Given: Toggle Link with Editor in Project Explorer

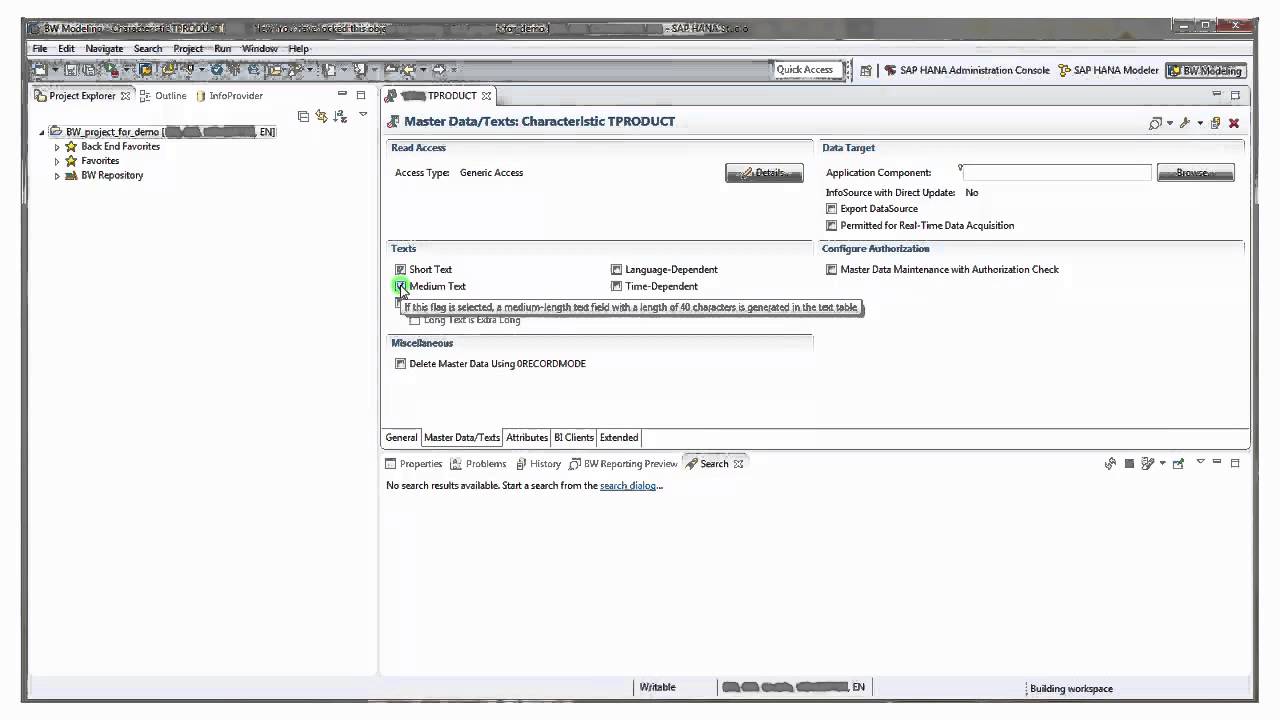Looking at the screenshot, I should (321, 116).
